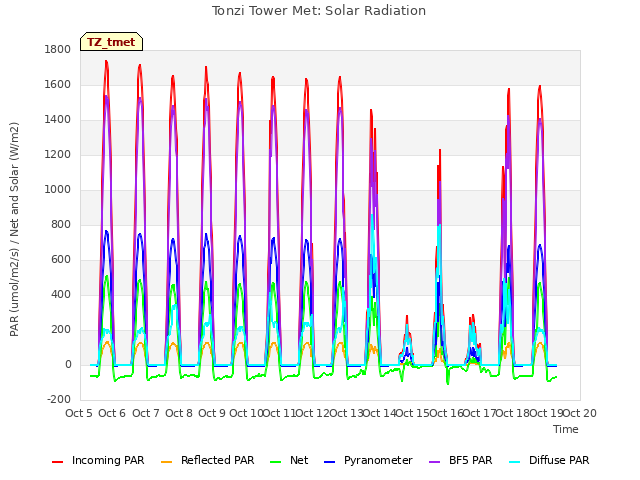Click the x-axis title Time
This screenshot has height=480, width=640.
(x=566, y=429)
